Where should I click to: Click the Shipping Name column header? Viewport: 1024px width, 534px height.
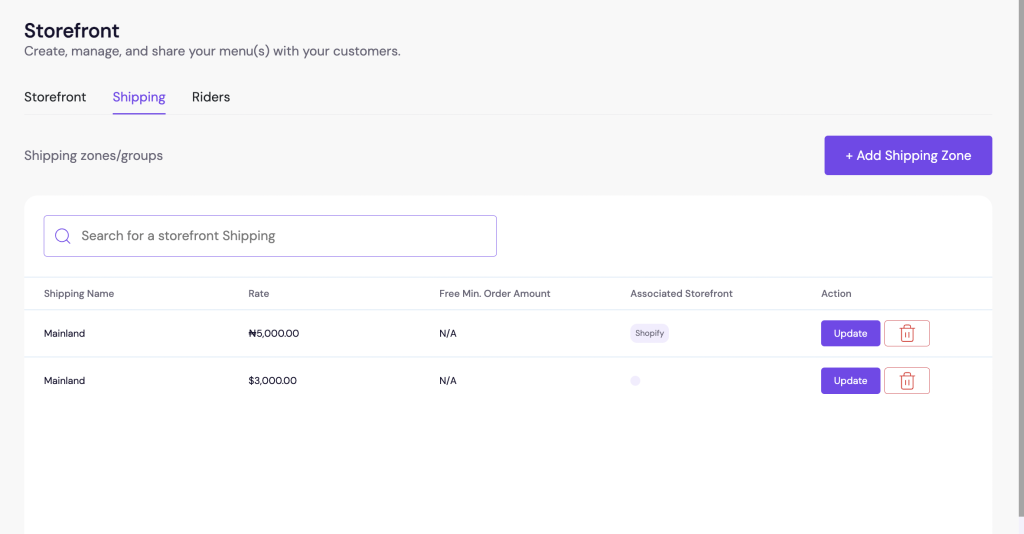click(79, 294)
